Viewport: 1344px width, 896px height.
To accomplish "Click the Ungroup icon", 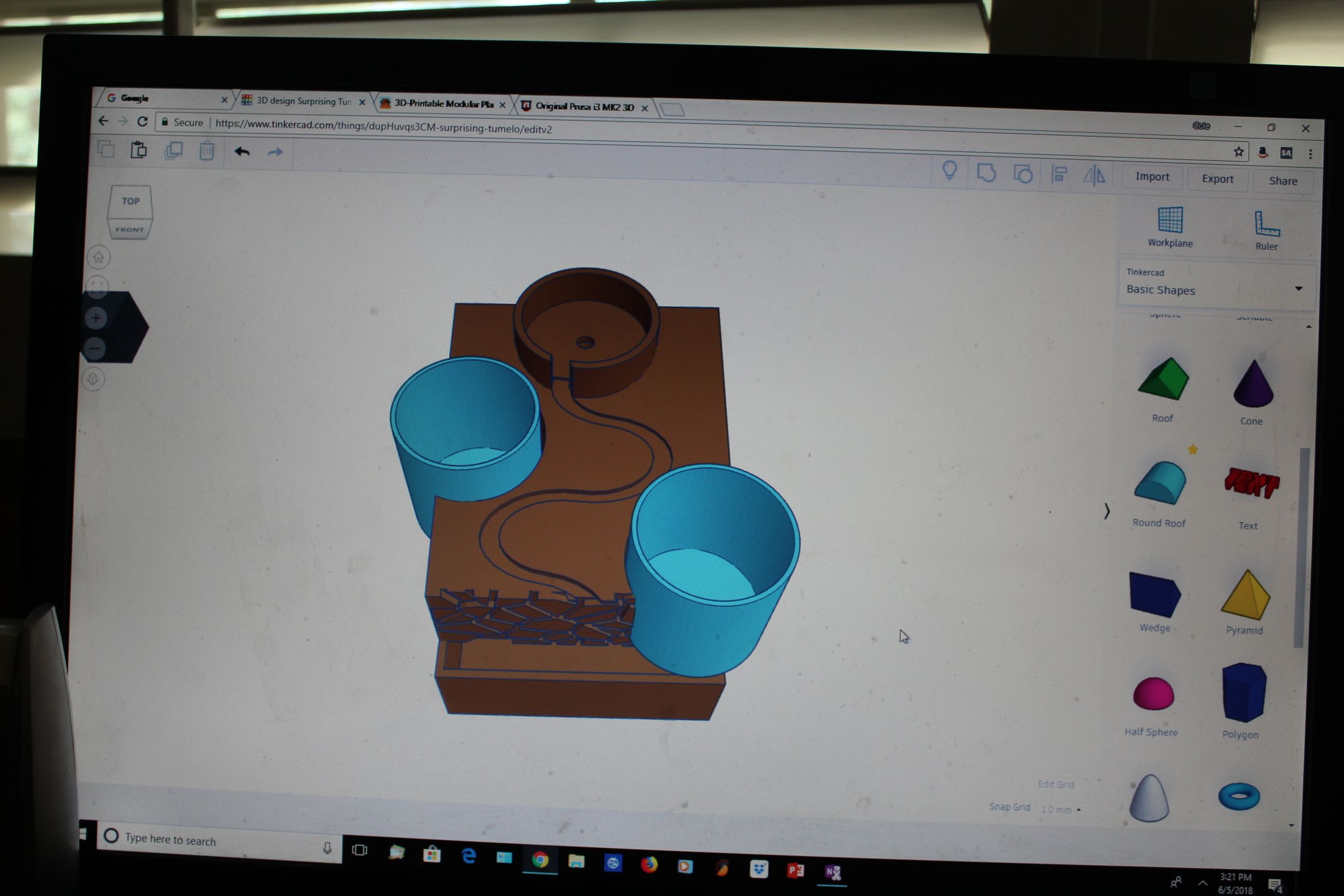I will [1023, 175].
